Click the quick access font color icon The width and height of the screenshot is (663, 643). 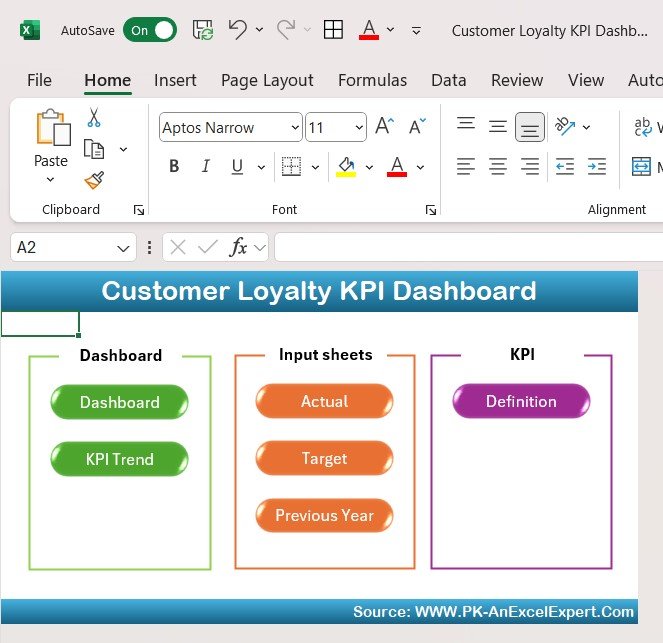(x=369, y=30)
